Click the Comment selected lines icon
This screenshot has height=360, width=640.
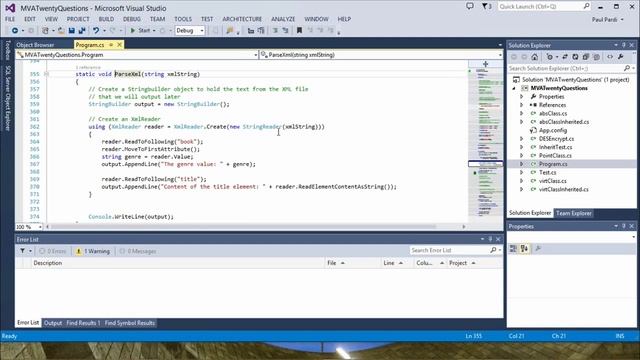(275, 31)
